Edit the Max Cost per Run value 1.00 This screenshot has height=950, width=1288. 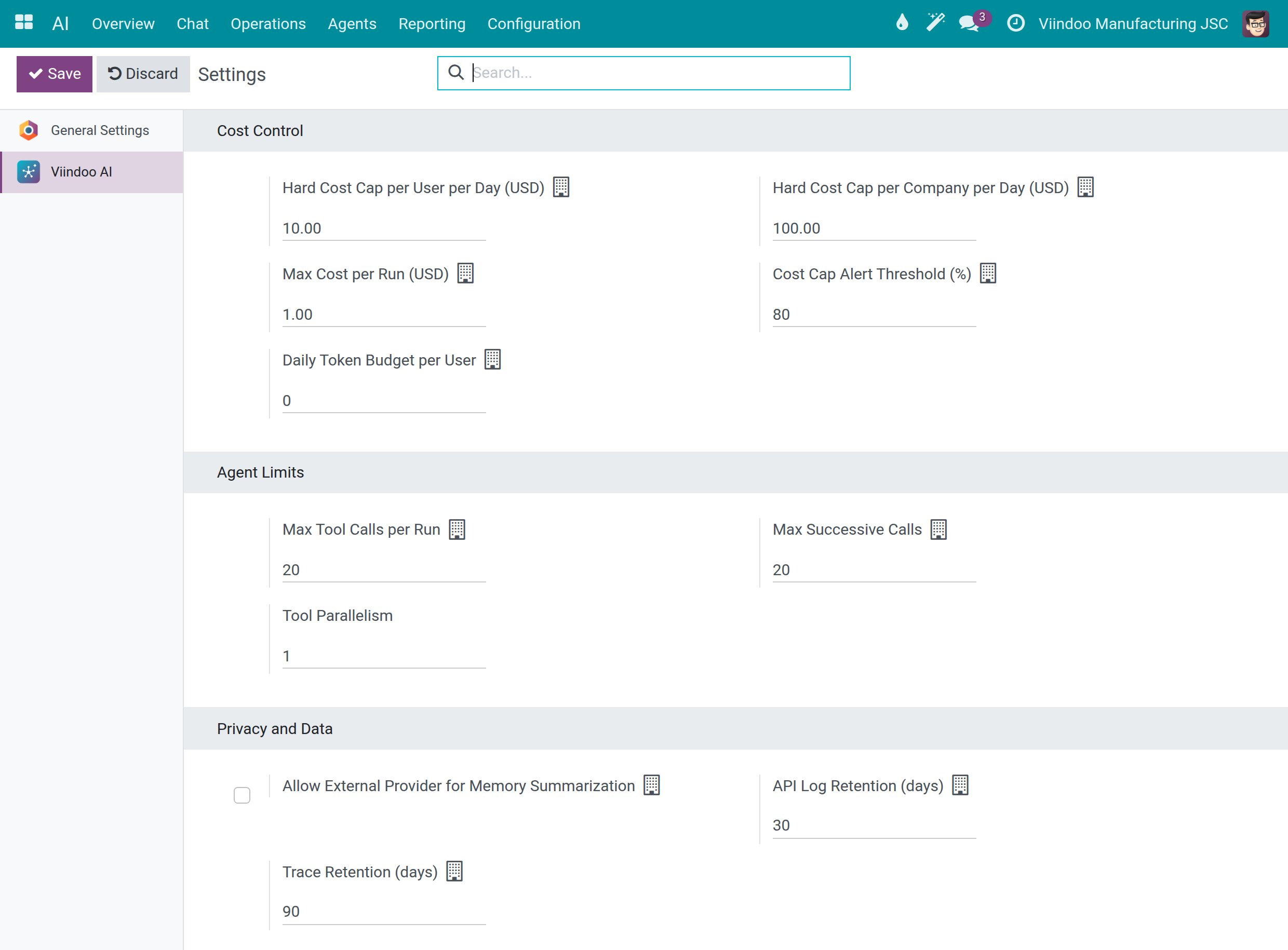384,315
